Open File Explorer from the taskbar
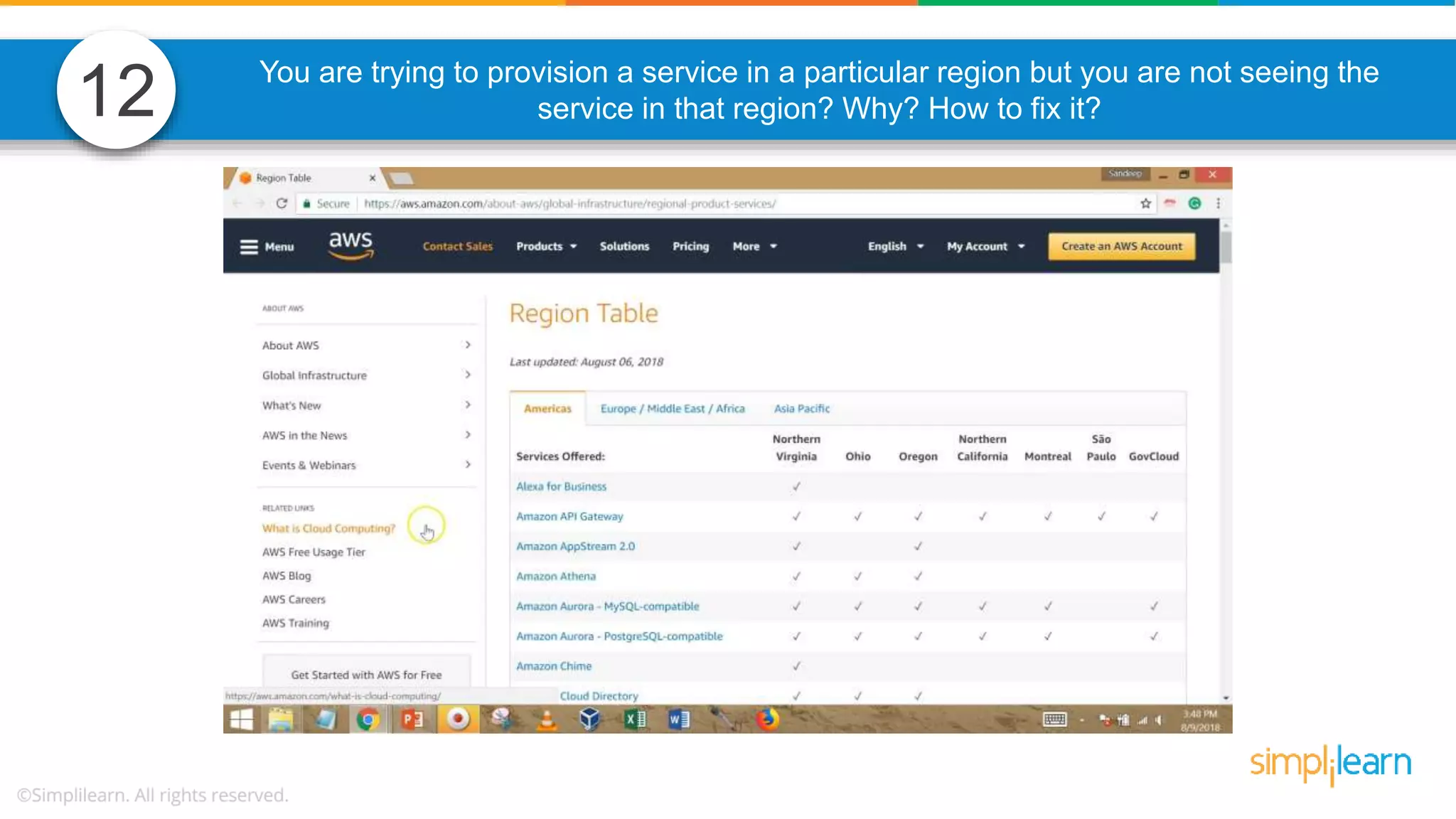This screenshot has height=819, width=1456. [281, 719]
